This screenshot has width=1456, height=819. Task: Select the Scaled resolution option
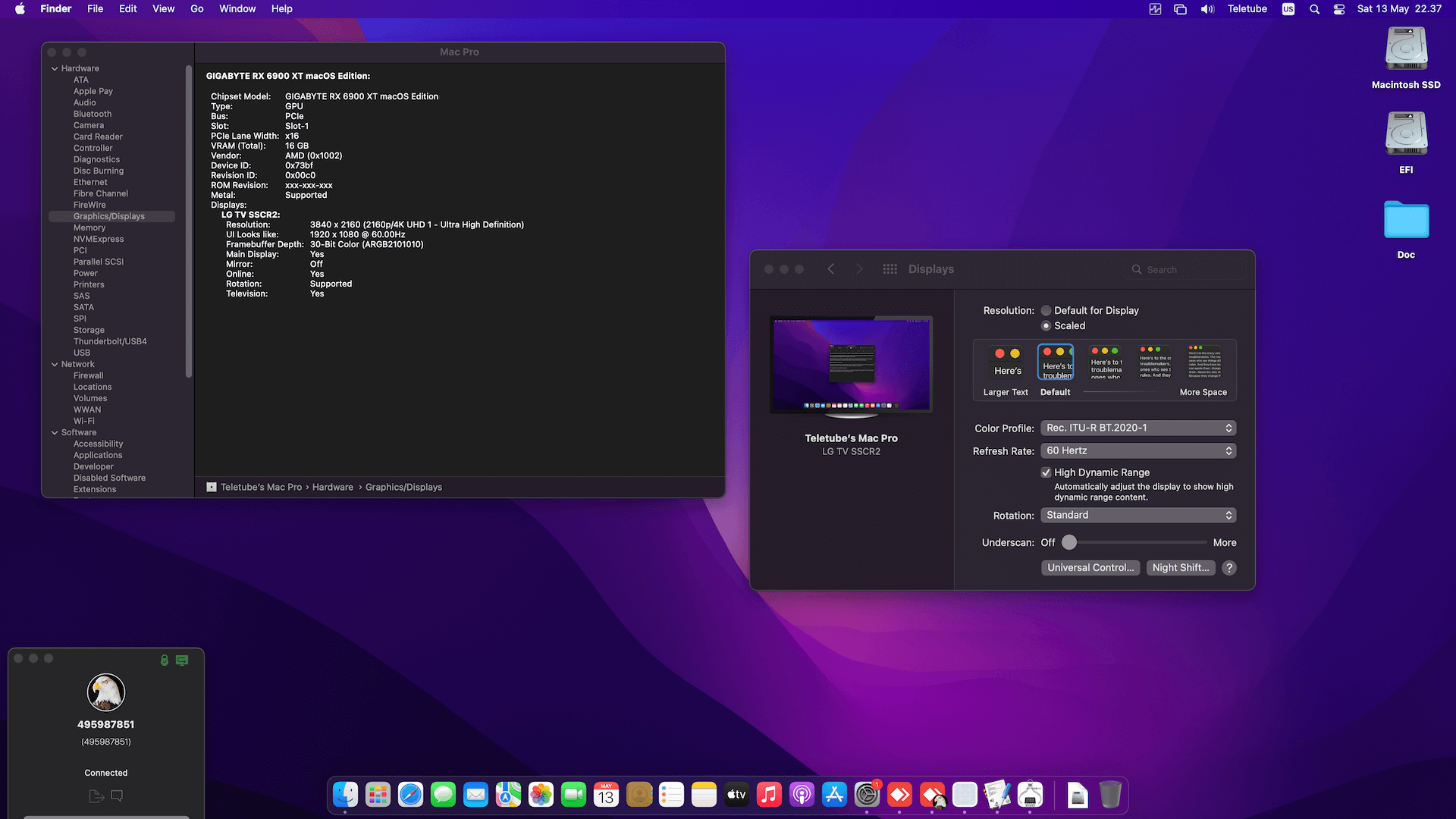(x=1046, y=325)
